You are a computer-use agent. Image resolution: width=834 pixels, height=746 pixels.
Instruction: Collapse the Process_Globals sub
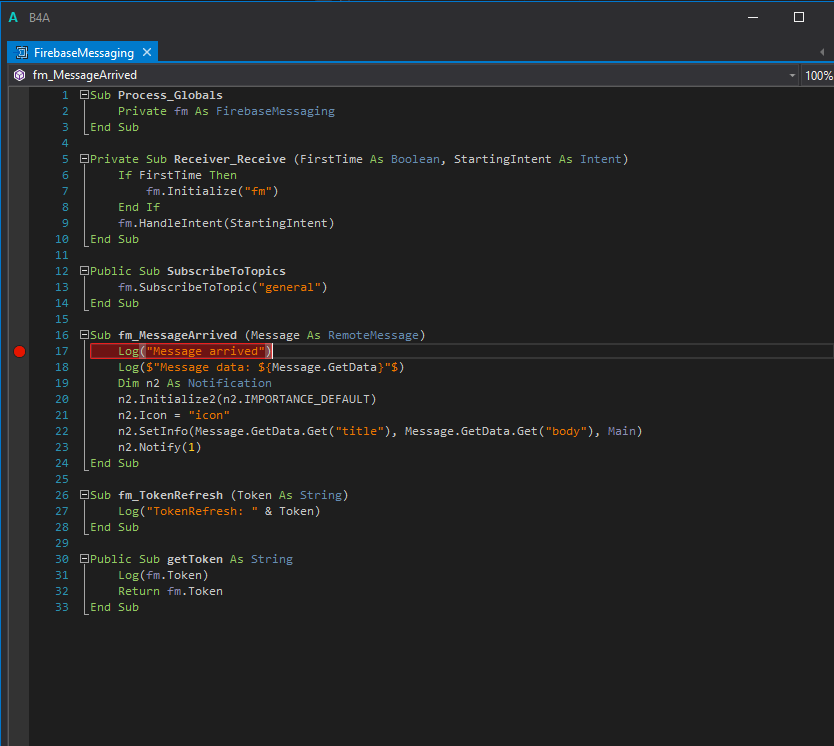tap(85, 95)
